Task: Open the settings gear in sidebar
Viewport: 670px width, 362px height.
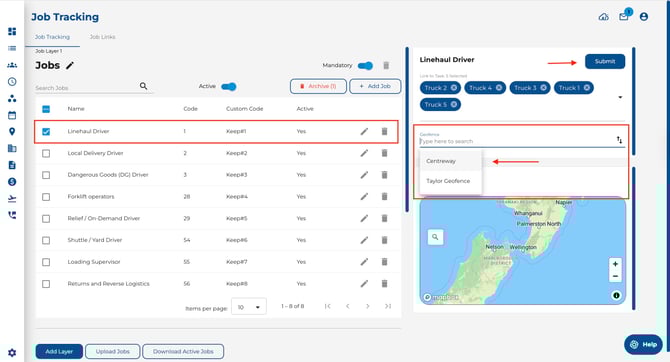Action: (x=12, y=353)
